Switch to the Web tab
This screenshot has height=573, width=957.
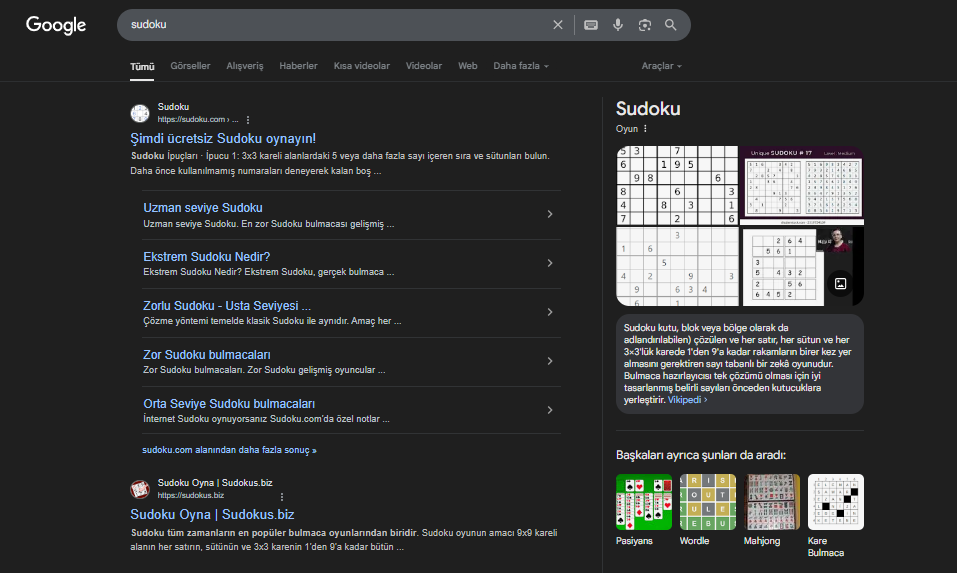pyautogui.click(x=468, y=66)
